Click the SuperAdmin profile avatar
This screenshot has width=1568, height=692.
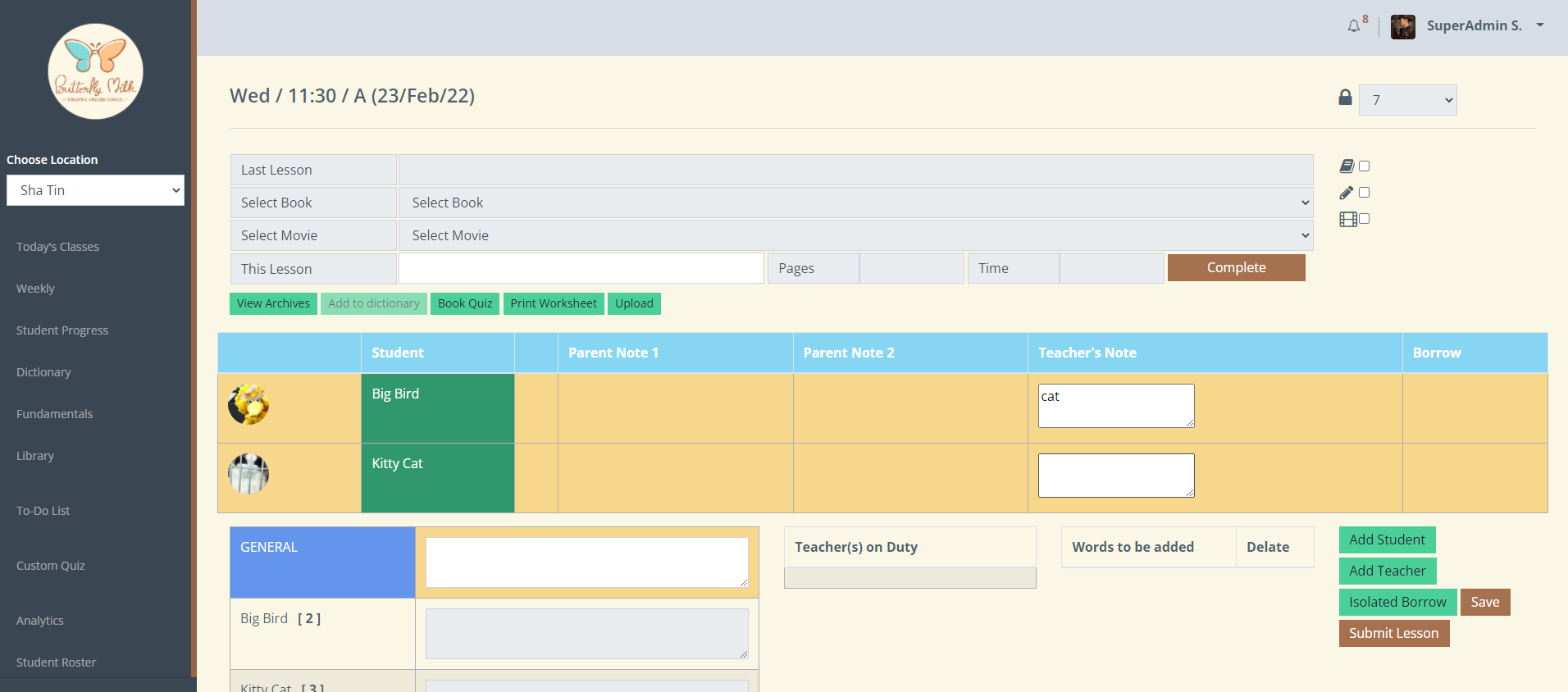1402,26
